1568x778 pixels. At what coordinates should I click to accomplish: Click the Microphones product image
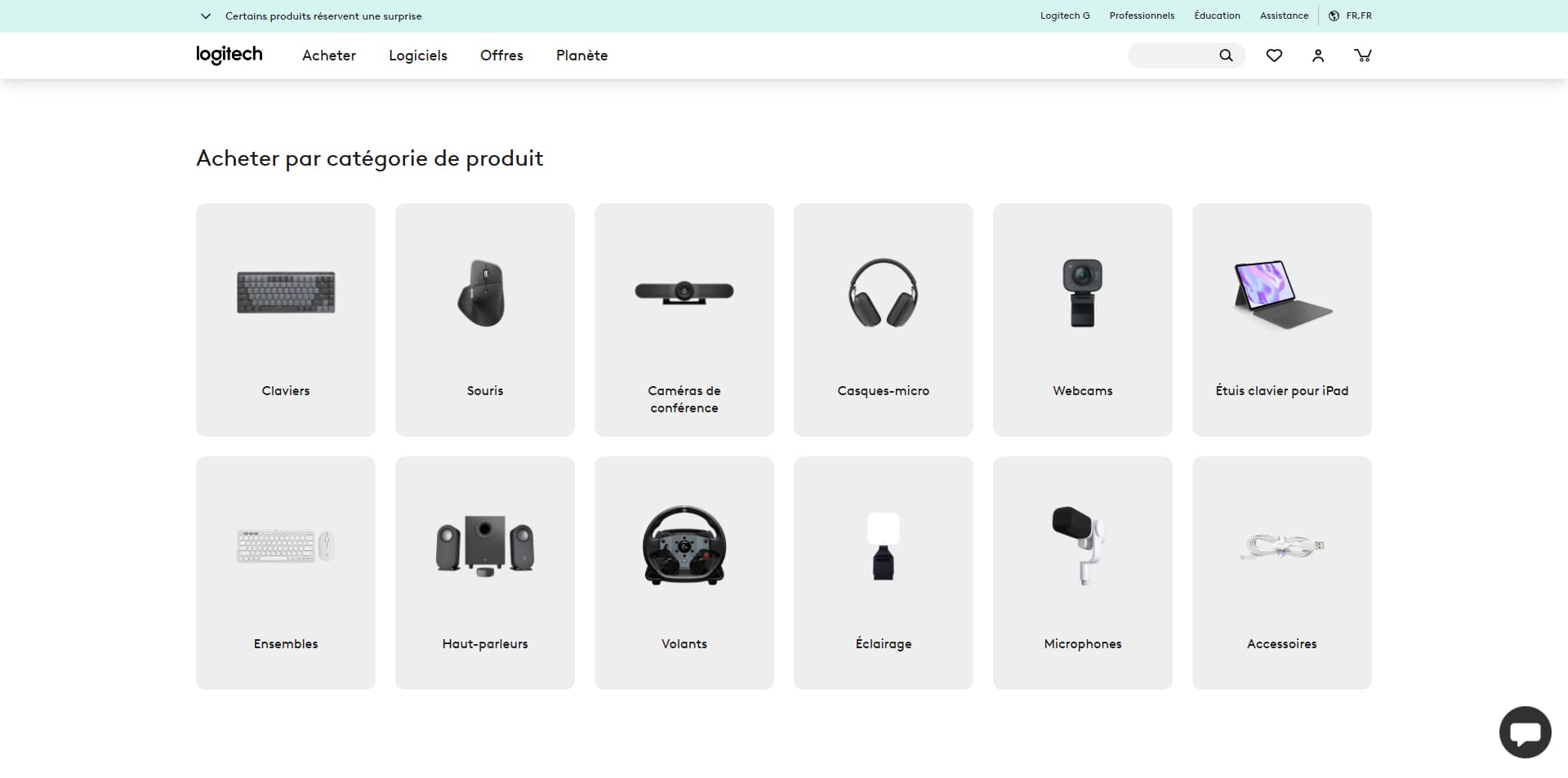(1080, 545)
